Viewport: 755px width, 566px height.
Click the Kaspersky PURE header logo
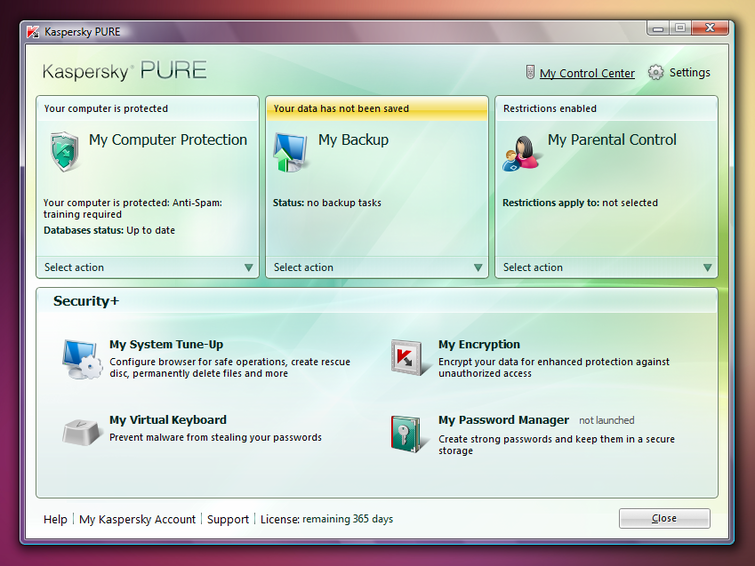pyautogui.click(x=125, y=71)
